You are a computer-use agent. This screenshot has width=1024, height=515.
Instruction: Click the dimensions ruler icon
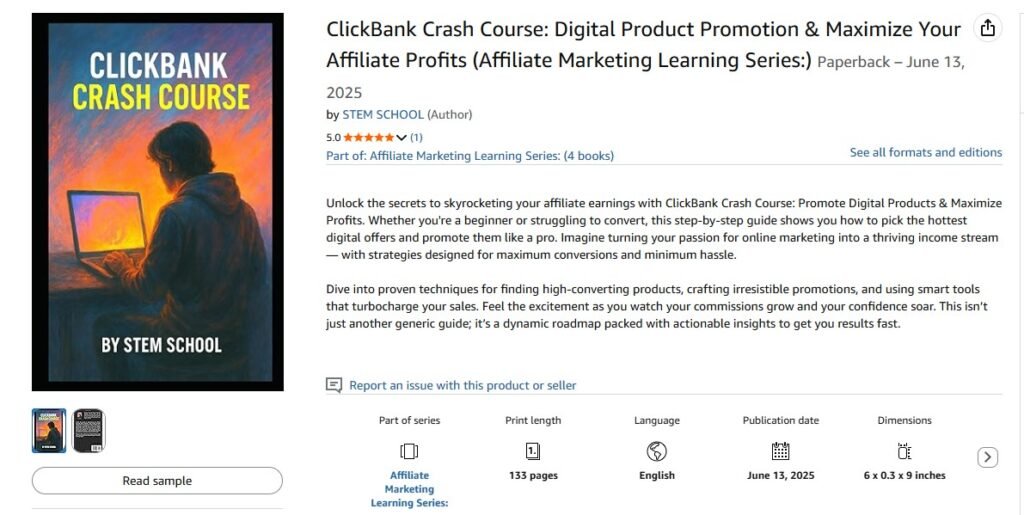pyautogui.click(x=904, y=451)
